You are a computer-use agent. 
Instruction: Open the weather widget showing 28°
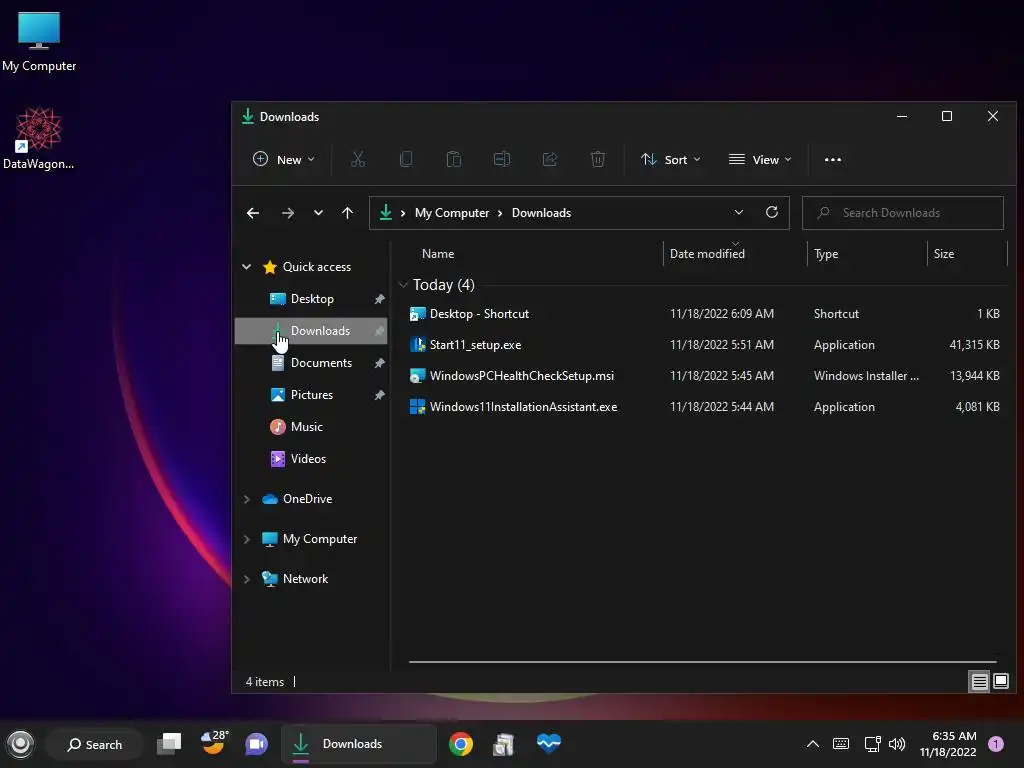click(214, 743)
